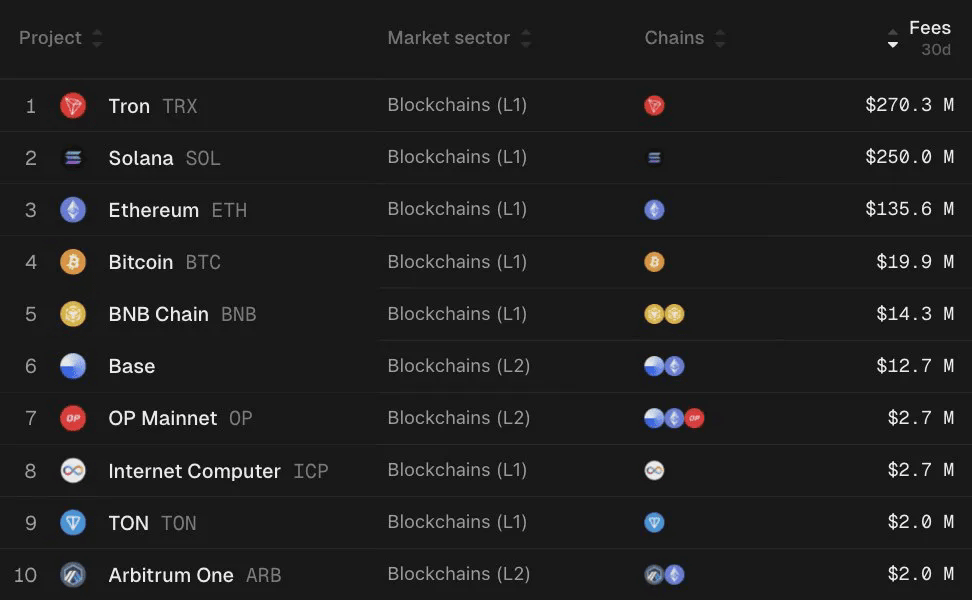Open the Ethereum ETH project link

pyautogui.click(x=177, y=210)
